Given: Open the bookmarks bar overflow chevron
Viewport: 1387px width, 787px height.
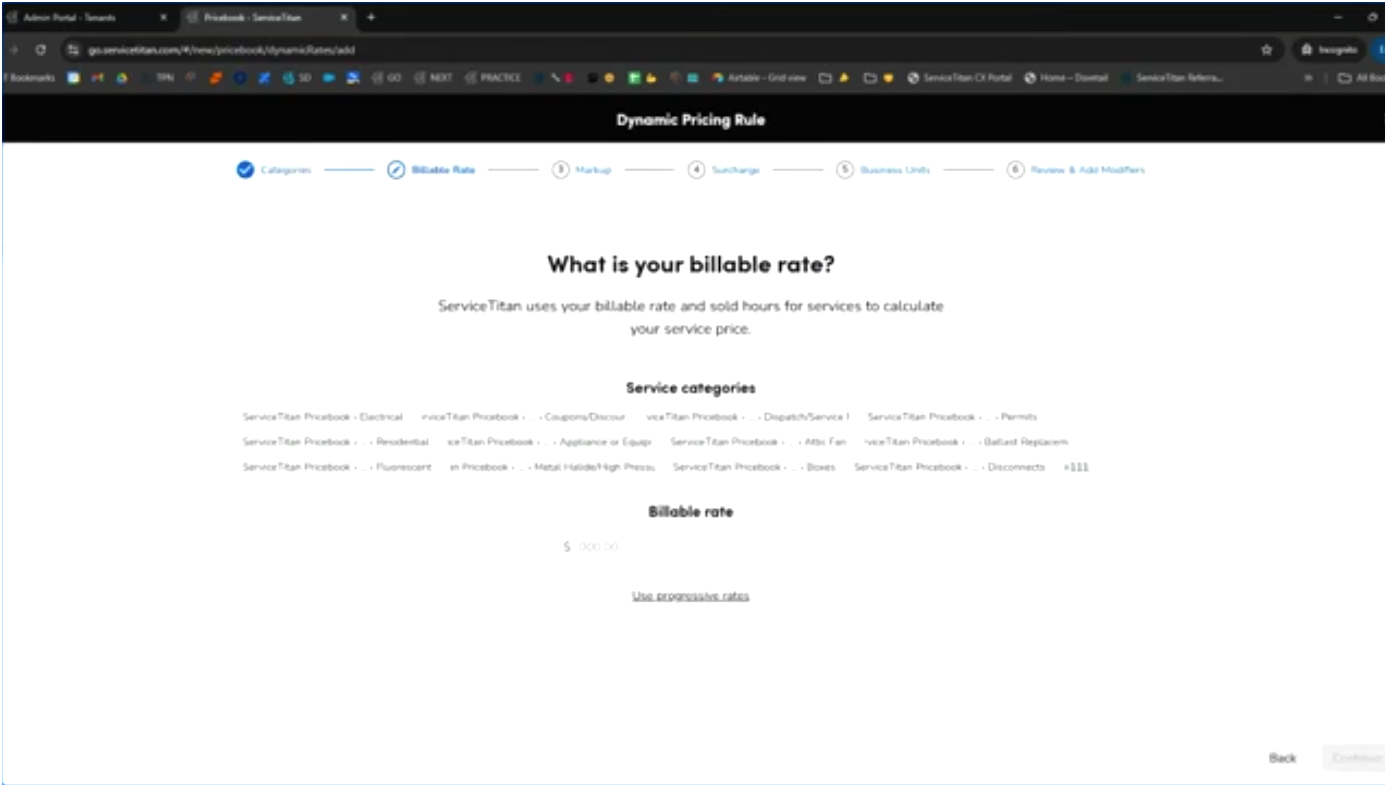Looking at the screenshot, I should click(1307, 77).
